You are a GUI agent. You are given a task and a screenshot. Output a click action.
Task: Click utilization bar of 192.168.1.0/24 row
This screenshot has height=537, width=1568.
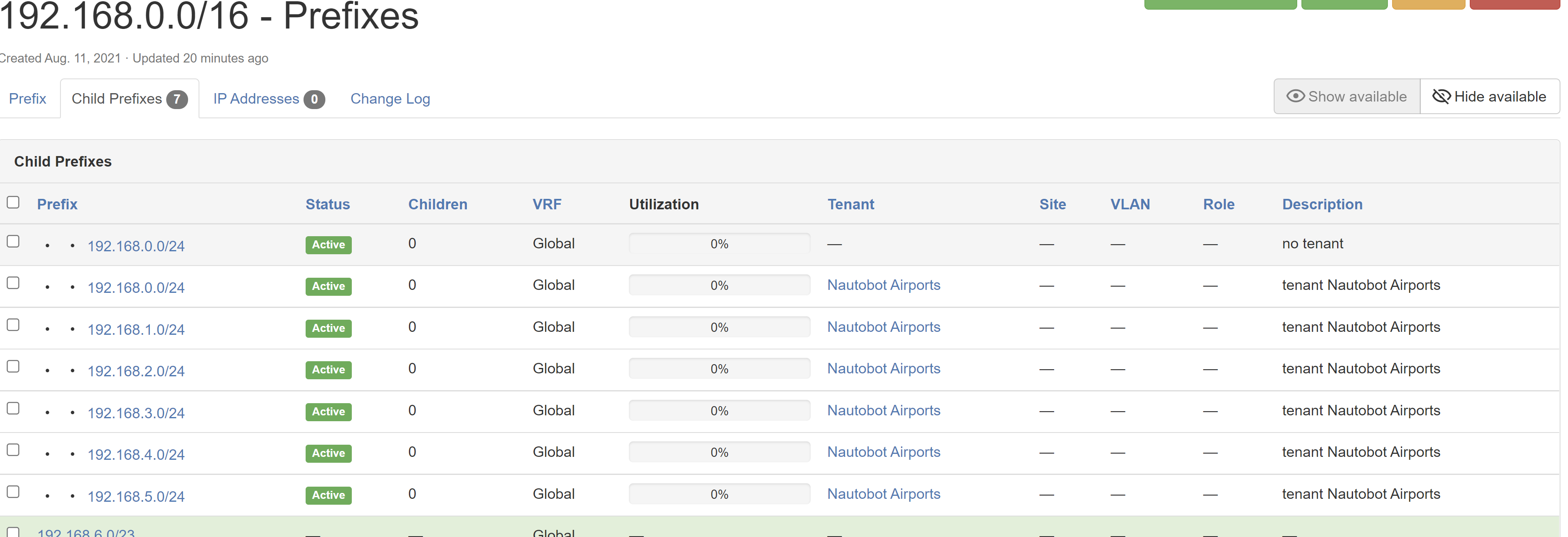tap(719, 327)
